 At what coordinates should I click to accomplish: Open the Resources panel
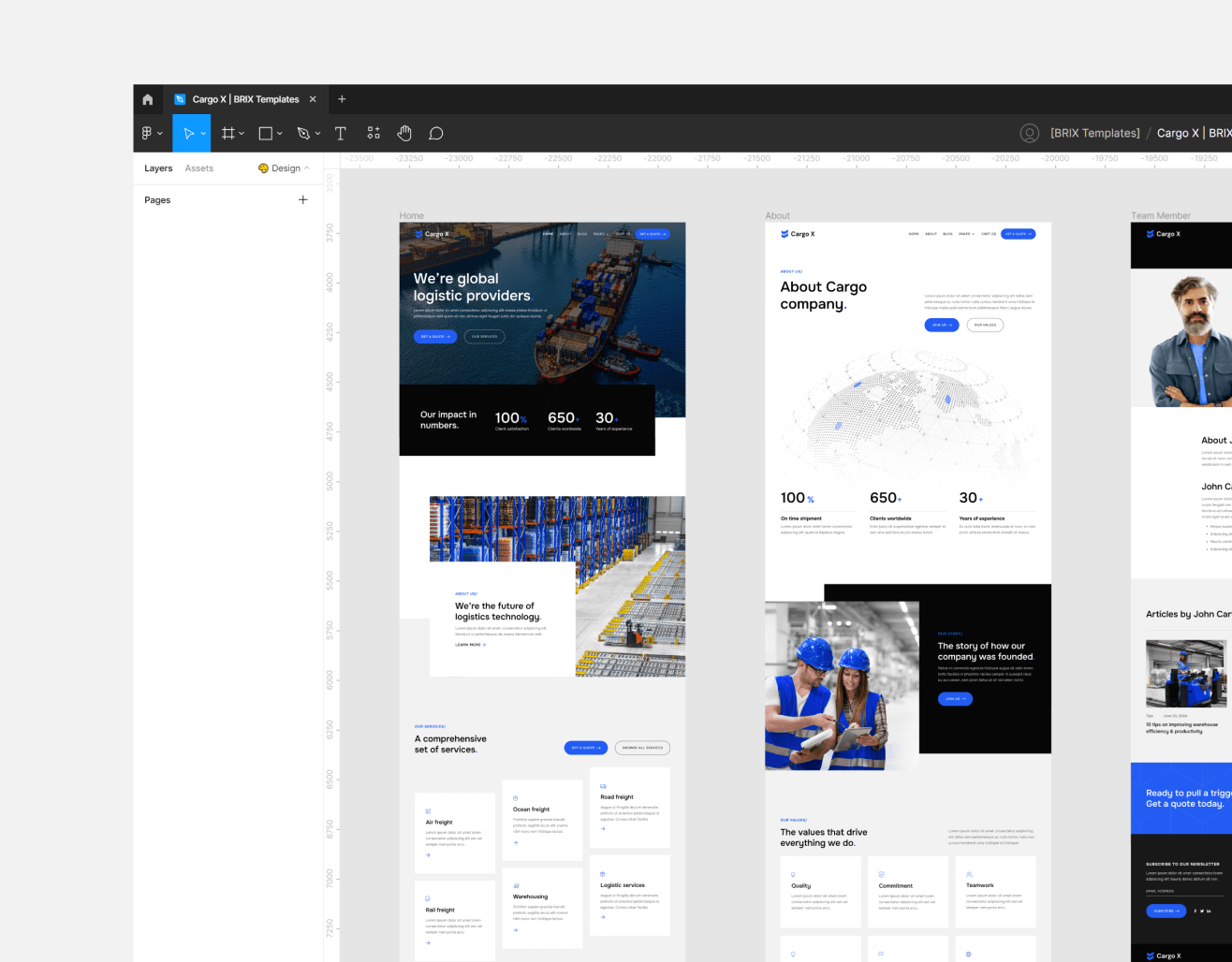coord(373,133)
